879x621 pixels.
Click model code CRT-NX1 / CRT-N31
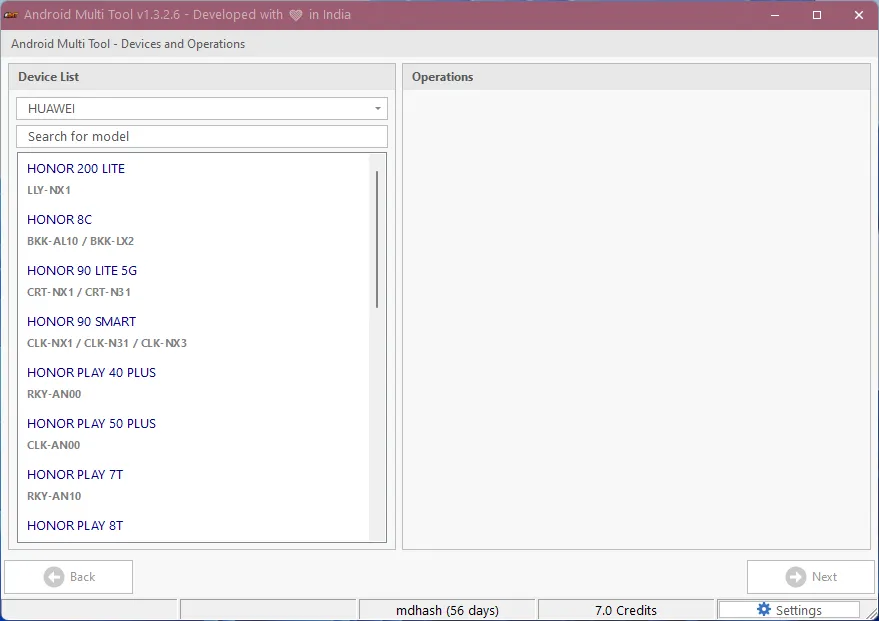[x=78, y=292]
